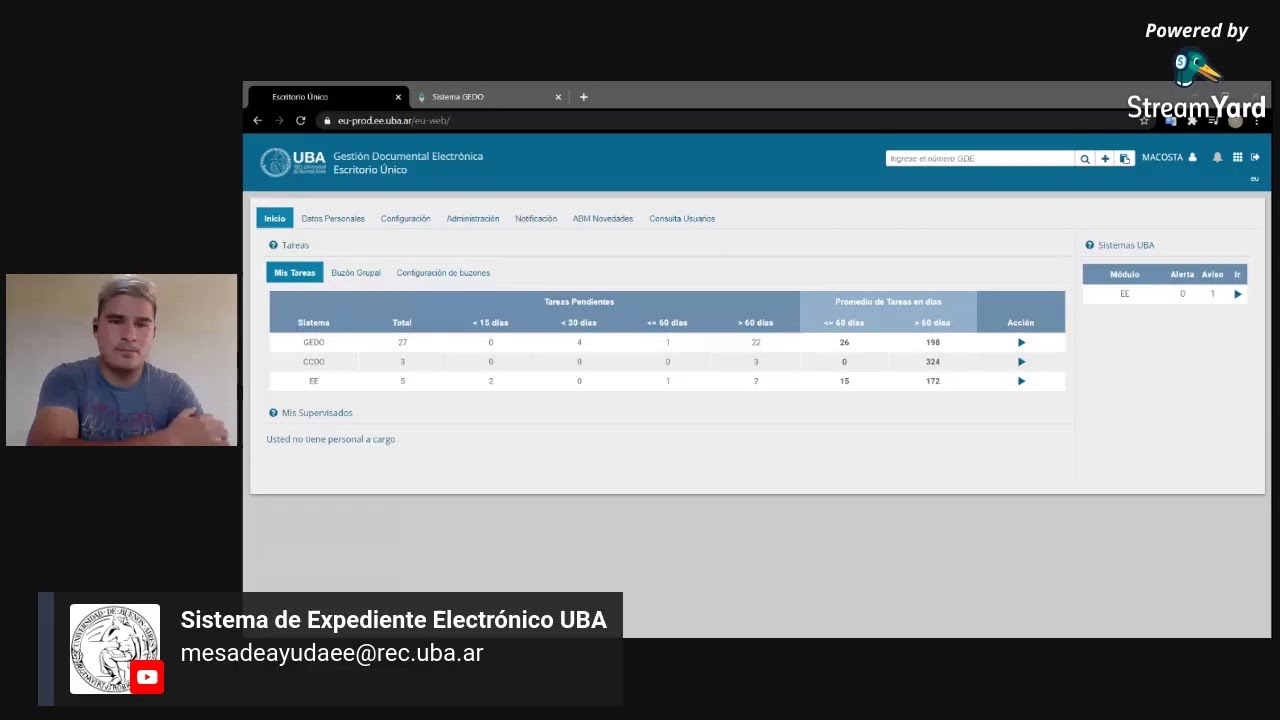Select the Inicio tab
The height and width of the screenshot is (720, 1280).
click(275, 218)
